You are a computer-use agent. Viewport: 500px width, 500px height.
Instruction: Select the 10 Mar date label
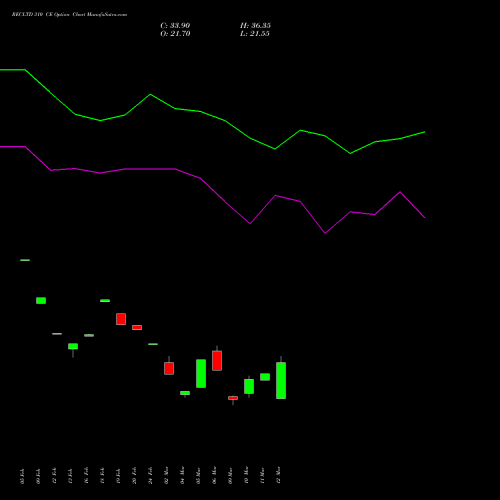click(246, 475)
